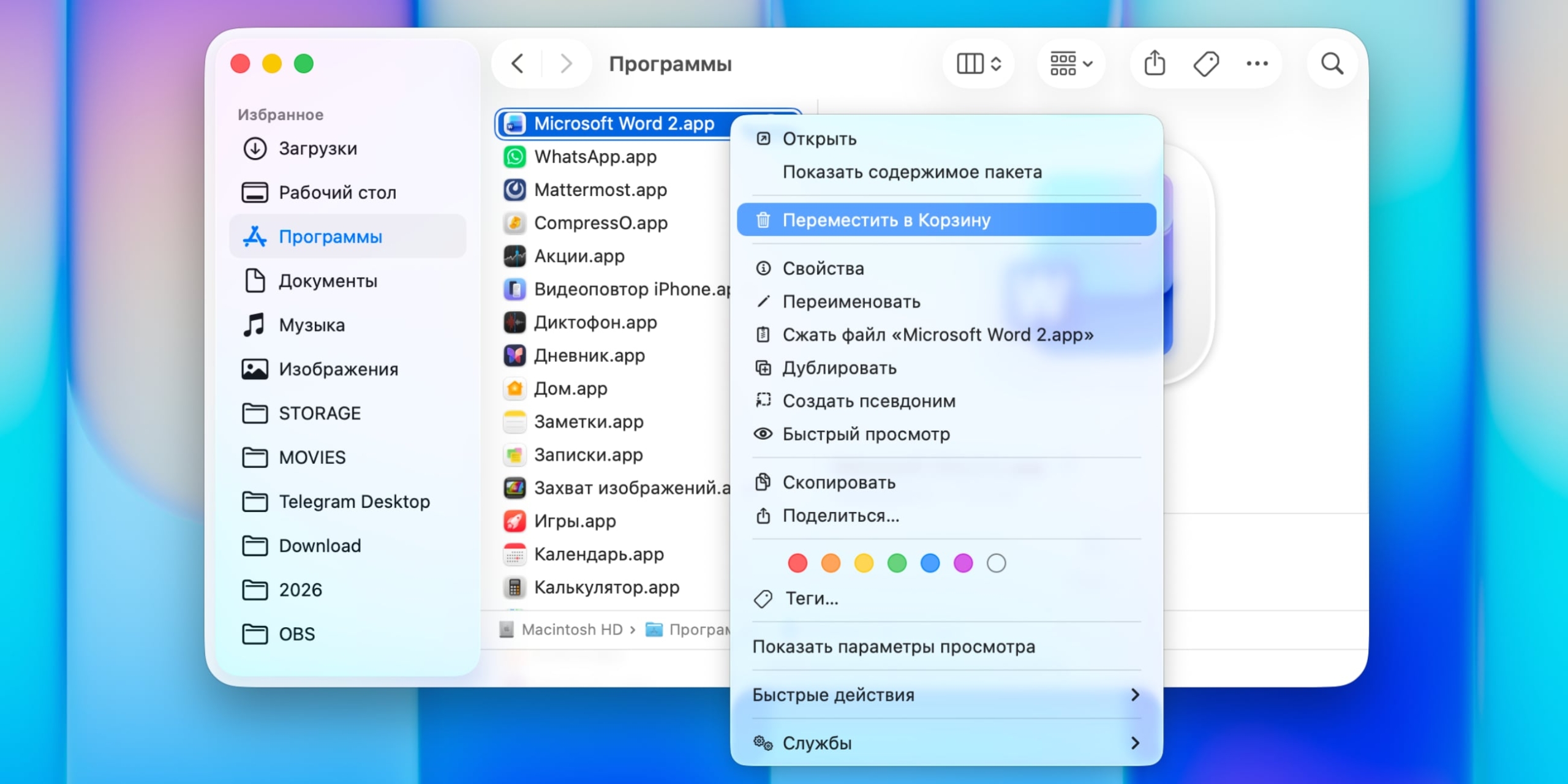Apply the red tag color swatch
The image size is (1568, 784).
point(797,563)
